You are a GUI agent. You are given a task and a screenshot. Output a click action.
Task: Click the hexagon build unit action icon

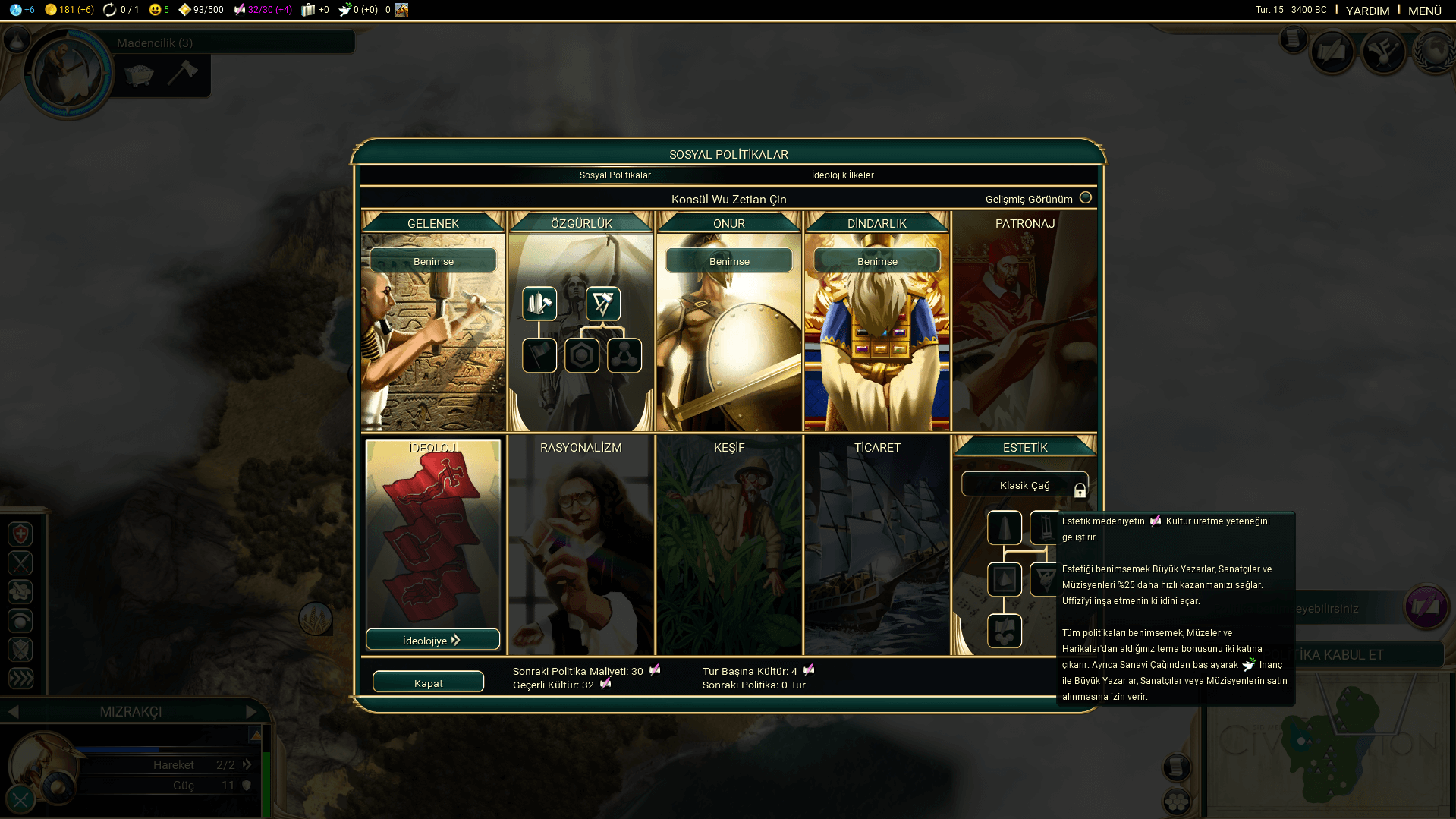20,592
